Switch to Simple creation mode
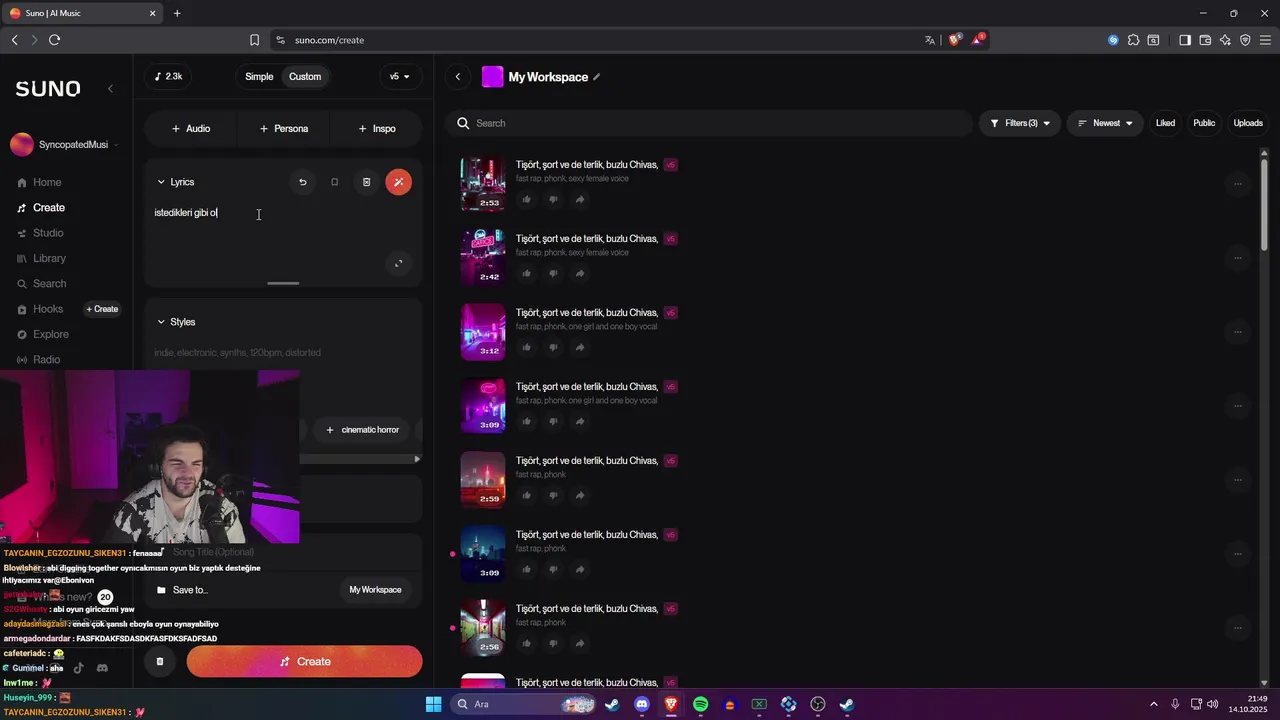Image resolution: width=1280 pixels, height=720 pixels. (x=259, y=77)
